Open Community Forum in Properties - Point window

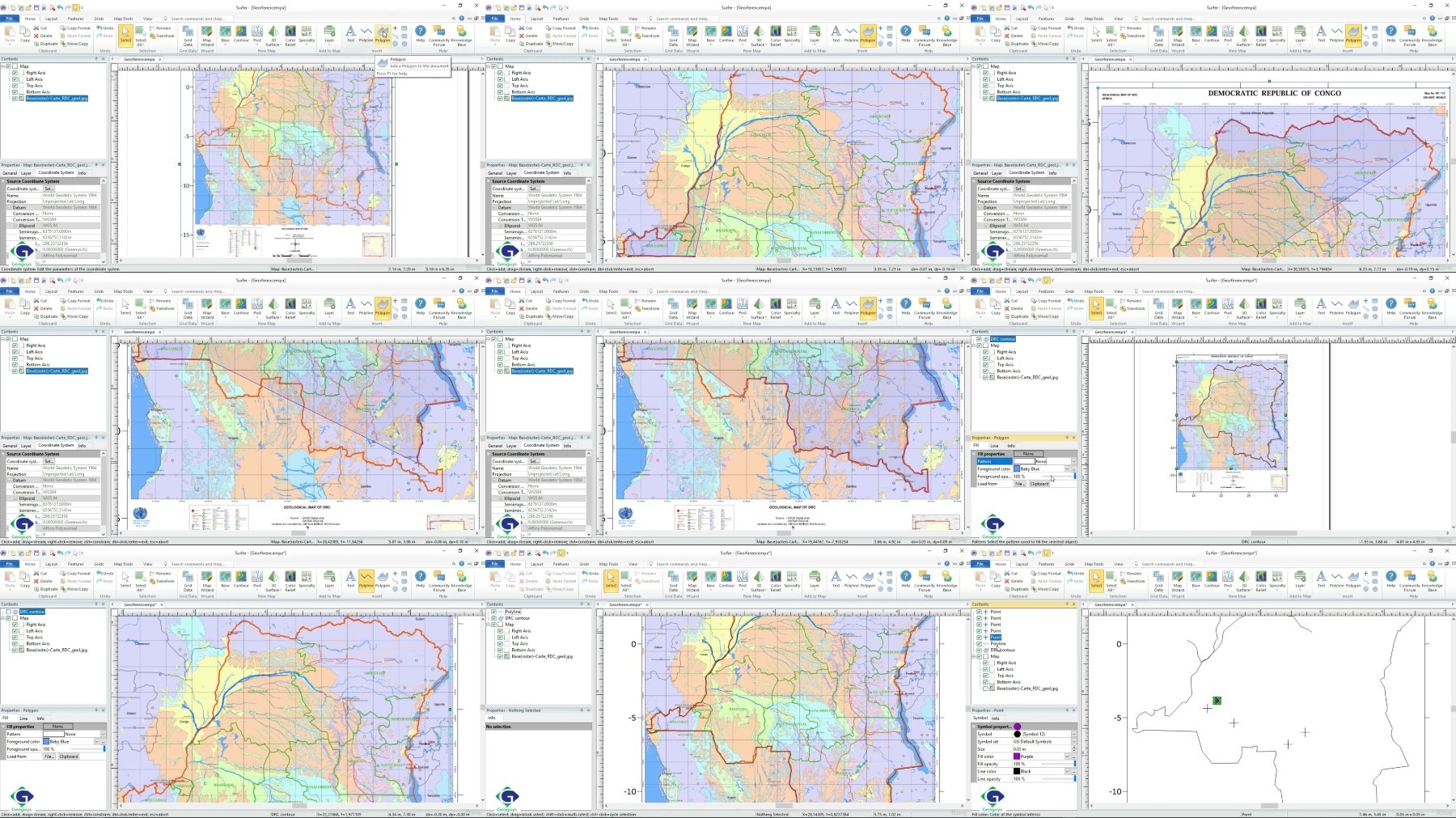click(1410, 581)
